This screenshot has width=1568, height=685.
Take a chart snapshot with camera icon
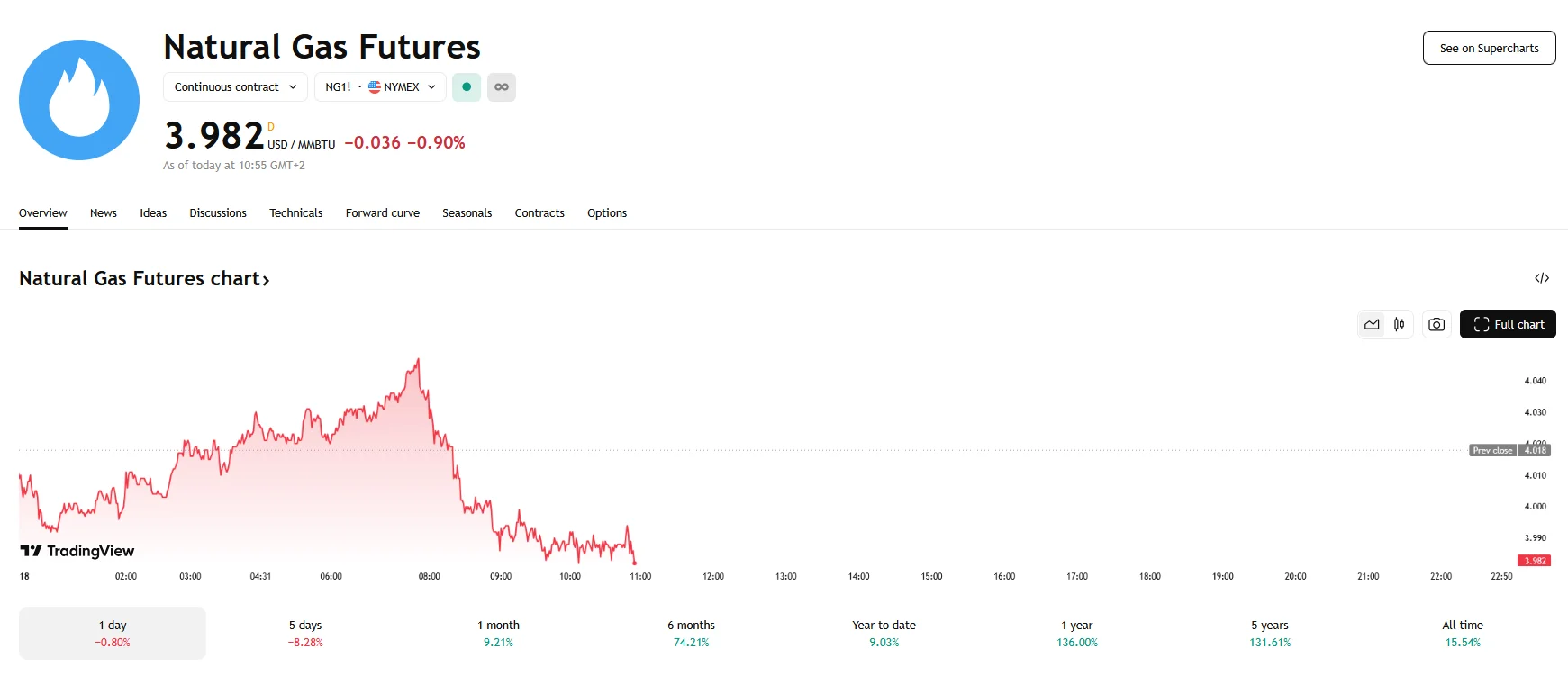pyautogui.click(x=1436, y=324)
